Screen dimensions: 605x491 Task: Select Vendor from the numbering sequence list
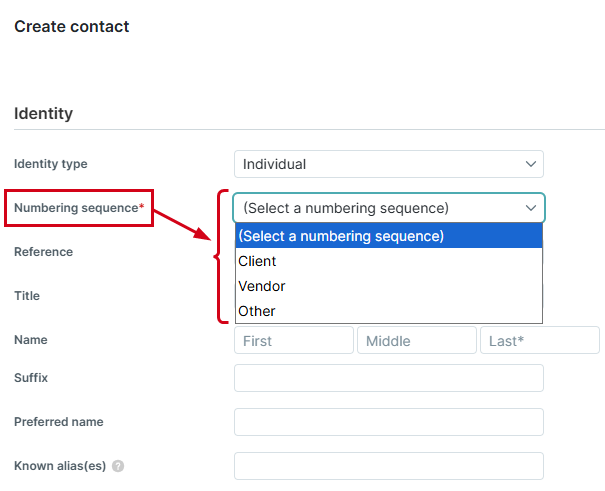tap(389, 286)
